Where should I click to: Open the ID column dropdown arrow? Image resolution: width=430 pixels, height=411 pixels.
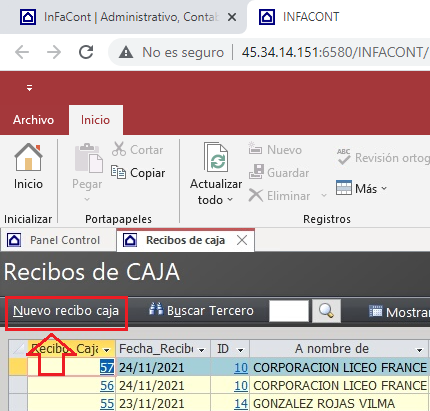240,350
